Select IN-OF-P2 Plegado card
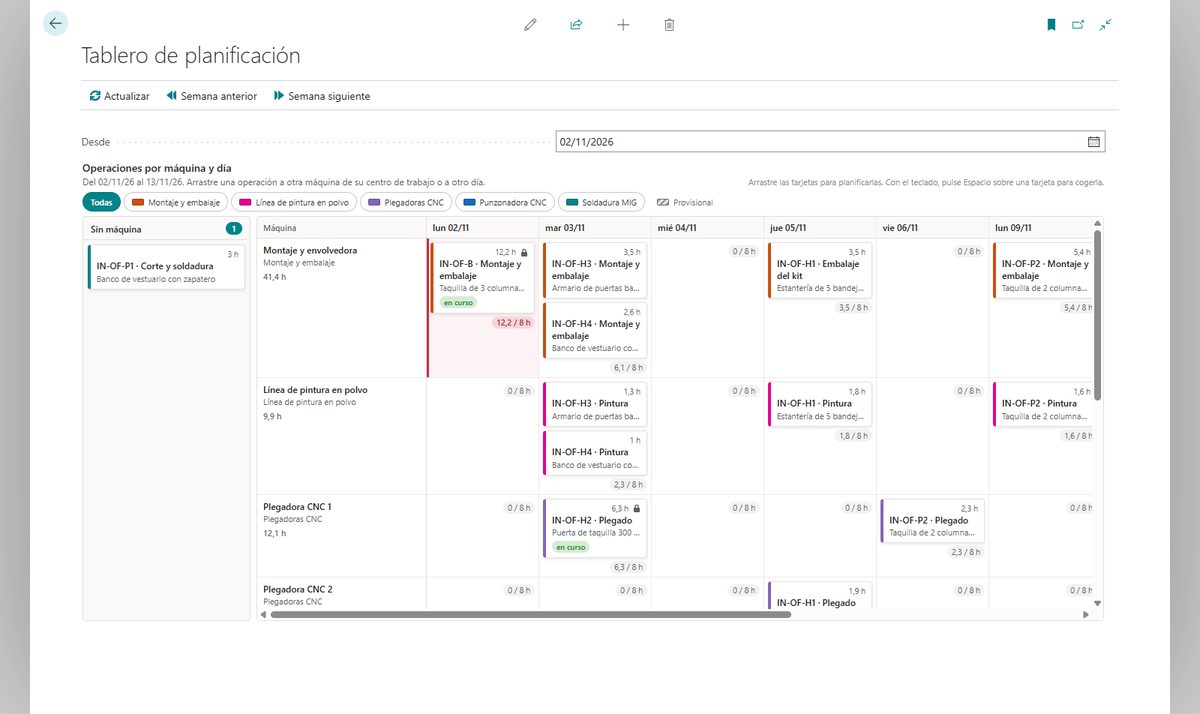This screenshot has height=714, width=1200. [x=933, y=521]
